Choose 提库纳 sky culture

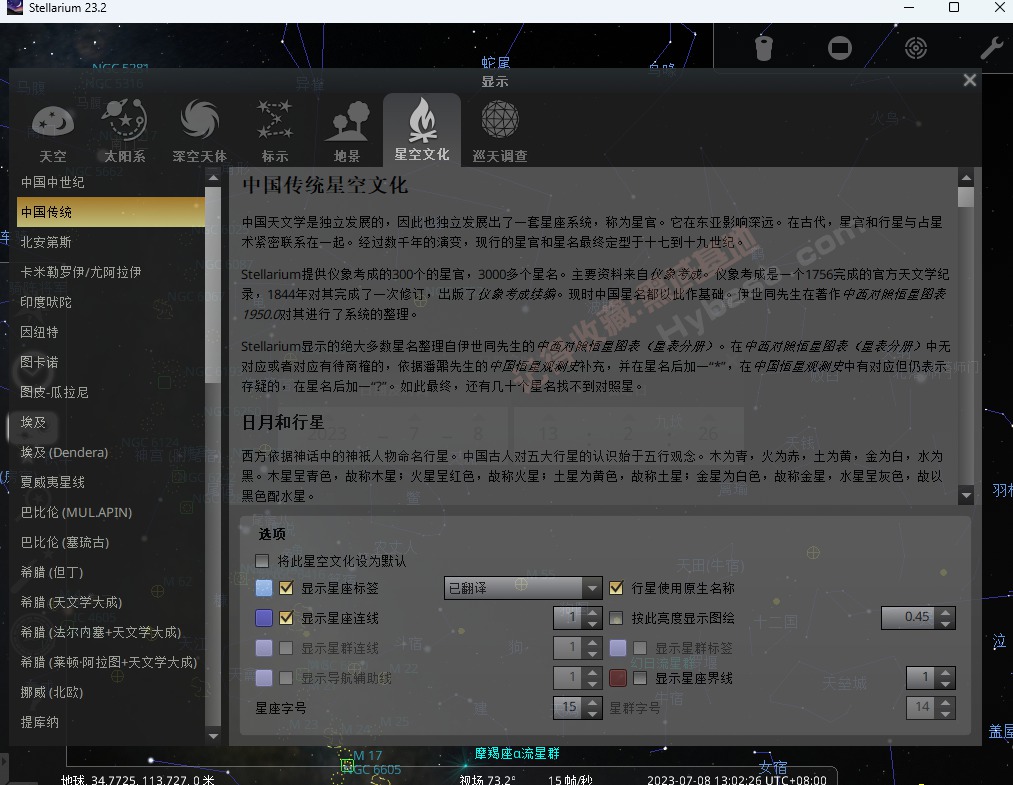(110, 722)
